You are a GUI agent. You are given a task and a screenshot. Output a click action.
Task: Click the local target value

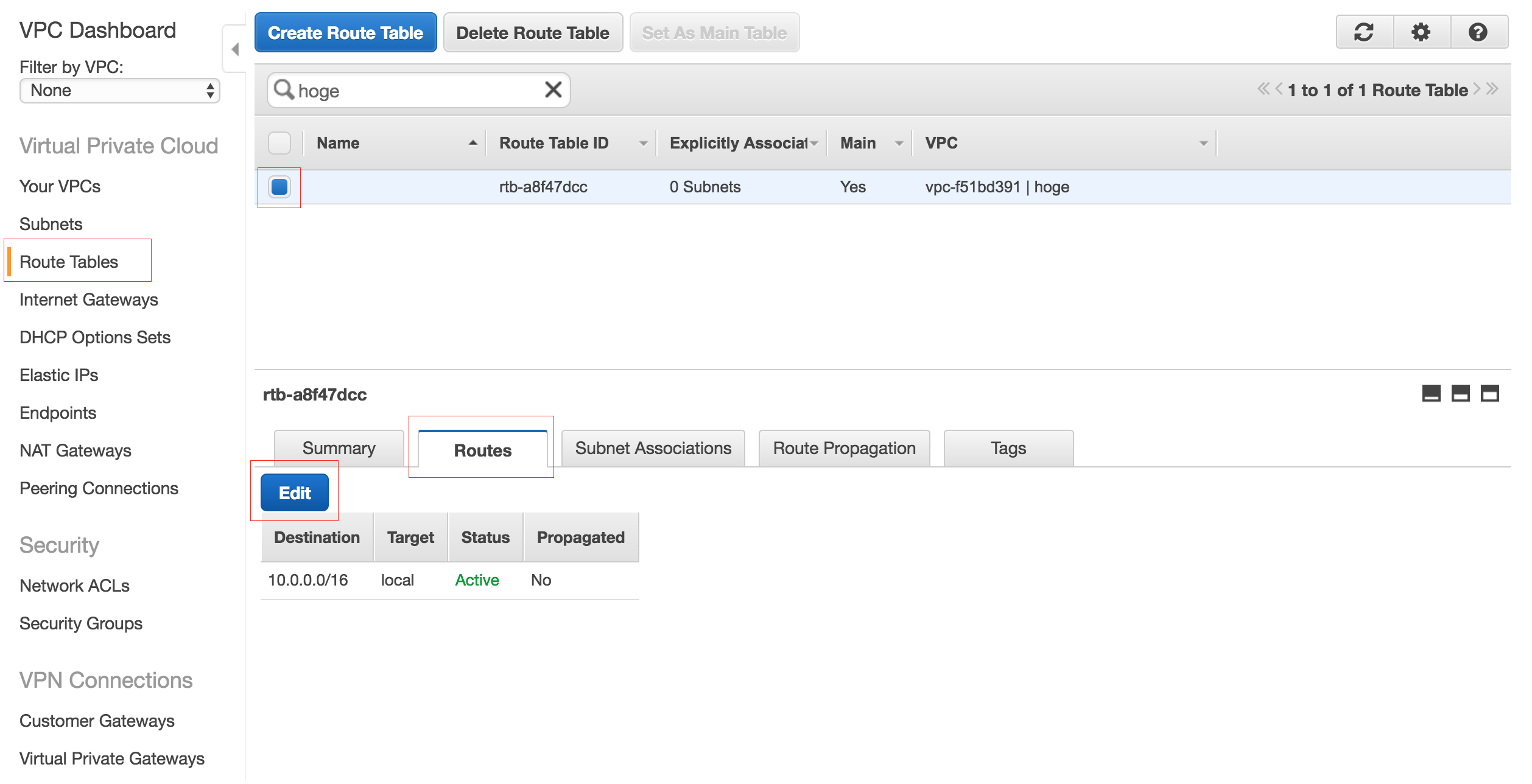[x=397, y=580]
